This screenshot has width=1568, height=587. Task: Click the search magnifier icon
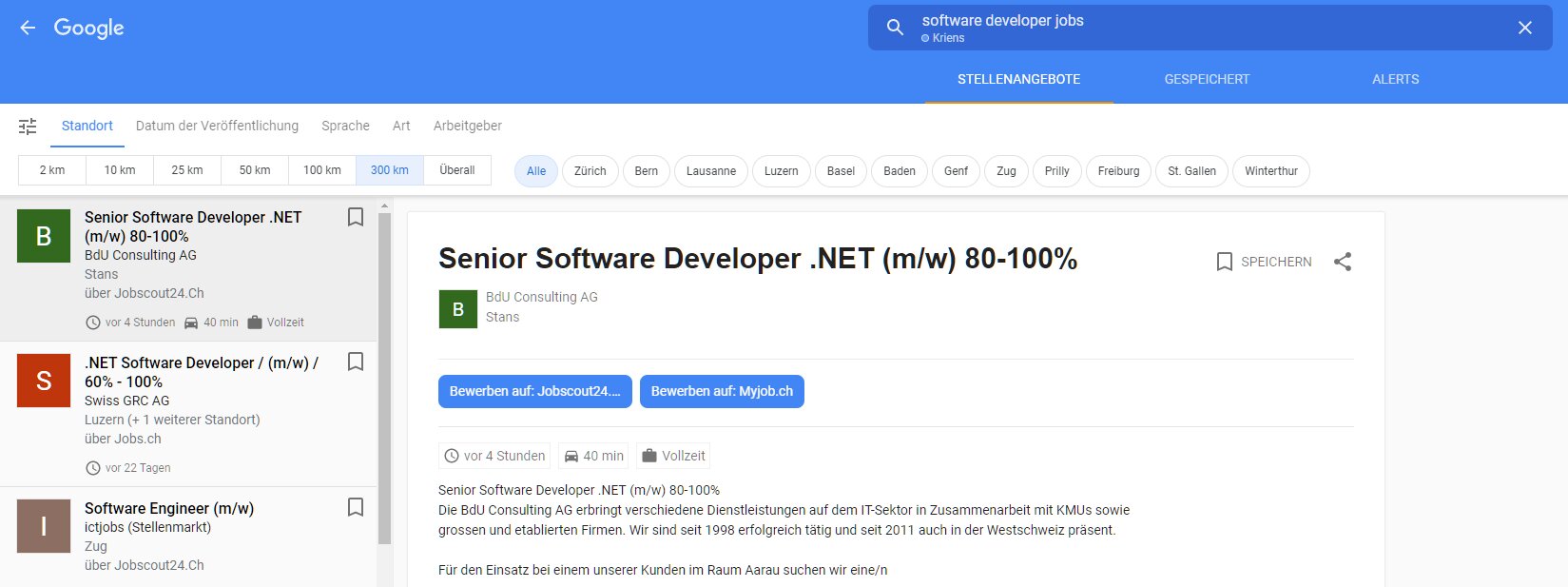click(895, 28)
